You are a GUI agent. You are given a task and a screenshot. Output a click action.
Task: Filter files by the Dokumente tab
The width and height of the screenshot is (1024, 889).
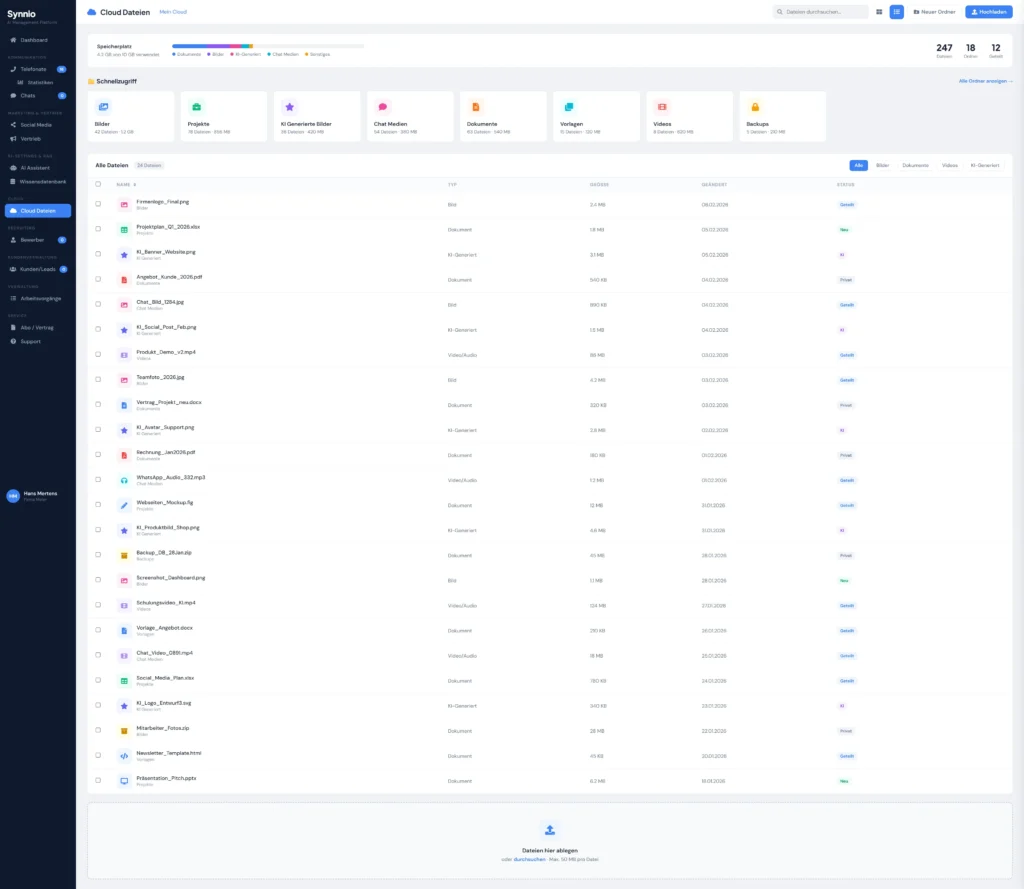point(915,165)
